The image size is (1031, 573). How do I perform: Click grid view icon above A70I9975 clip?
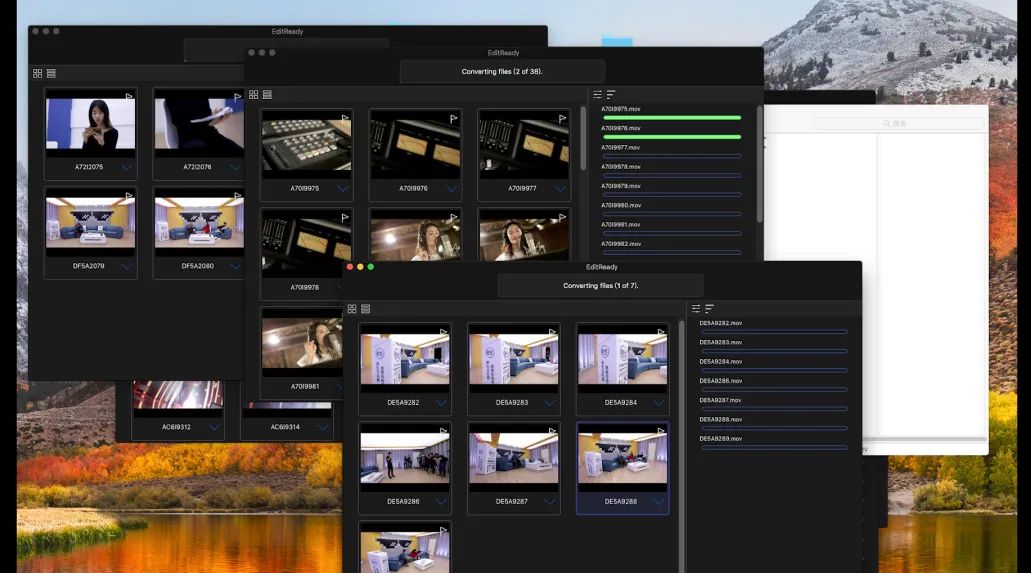click(x=254, y=95)
